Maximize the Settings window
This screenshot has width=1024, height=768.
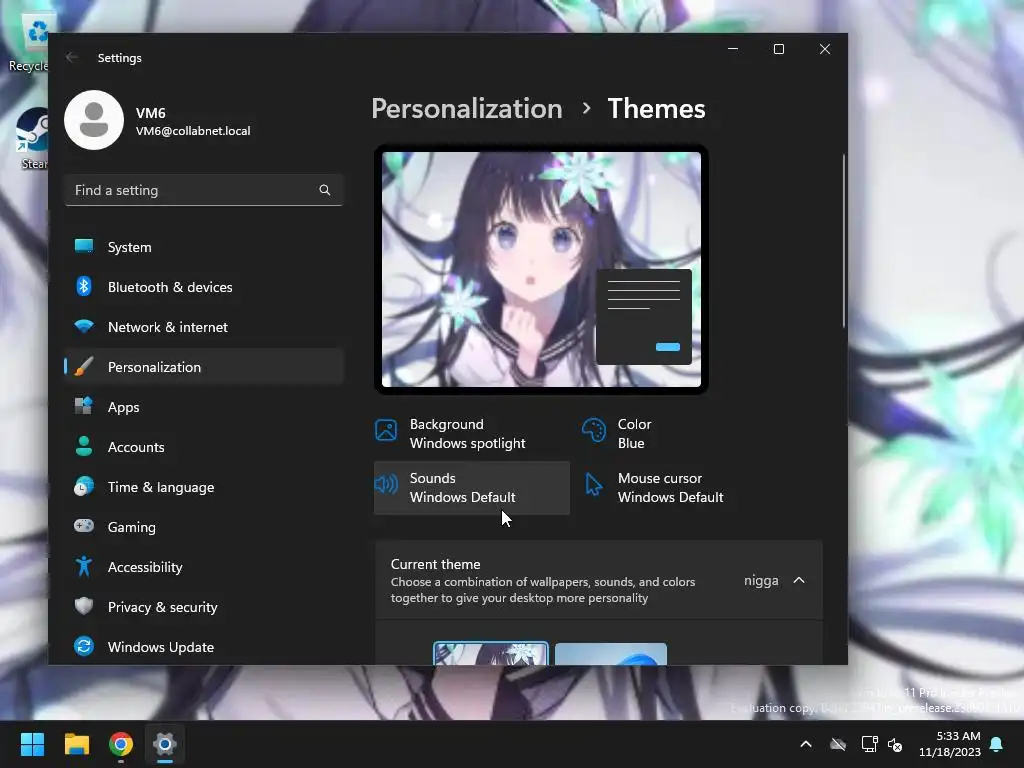point(778,49)
